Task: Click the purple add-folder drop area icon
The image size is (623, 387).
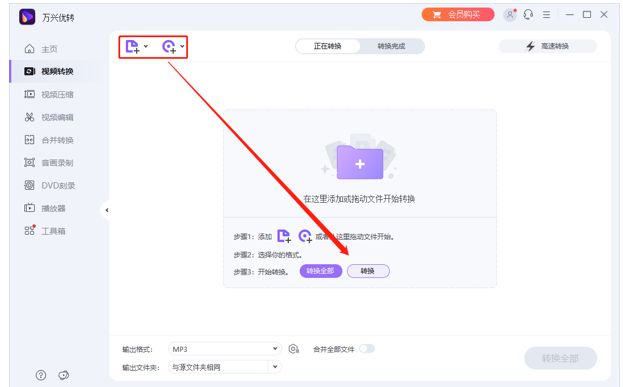Action: pos(360,162)
